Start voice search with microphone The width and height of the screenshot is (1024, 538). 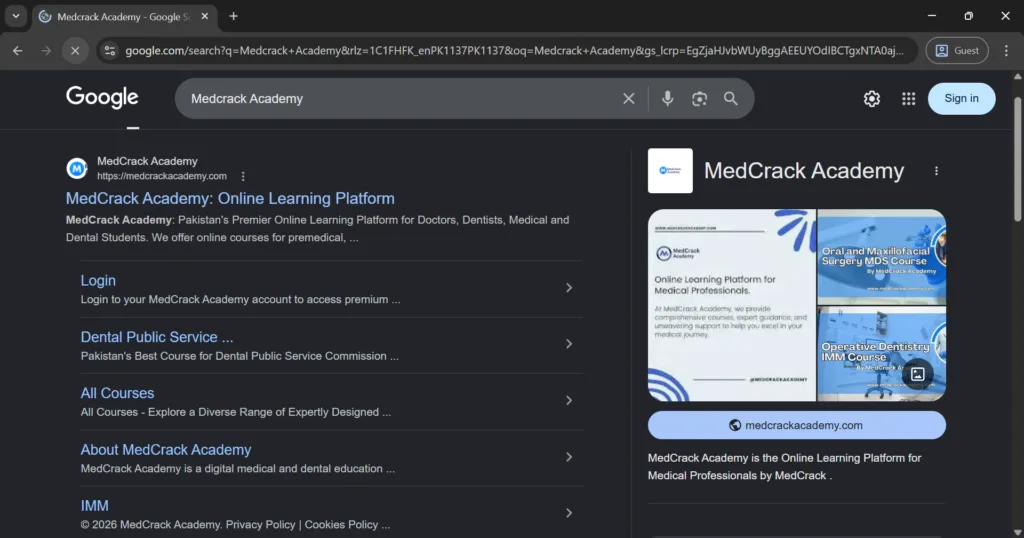click(x=667, y=99)
